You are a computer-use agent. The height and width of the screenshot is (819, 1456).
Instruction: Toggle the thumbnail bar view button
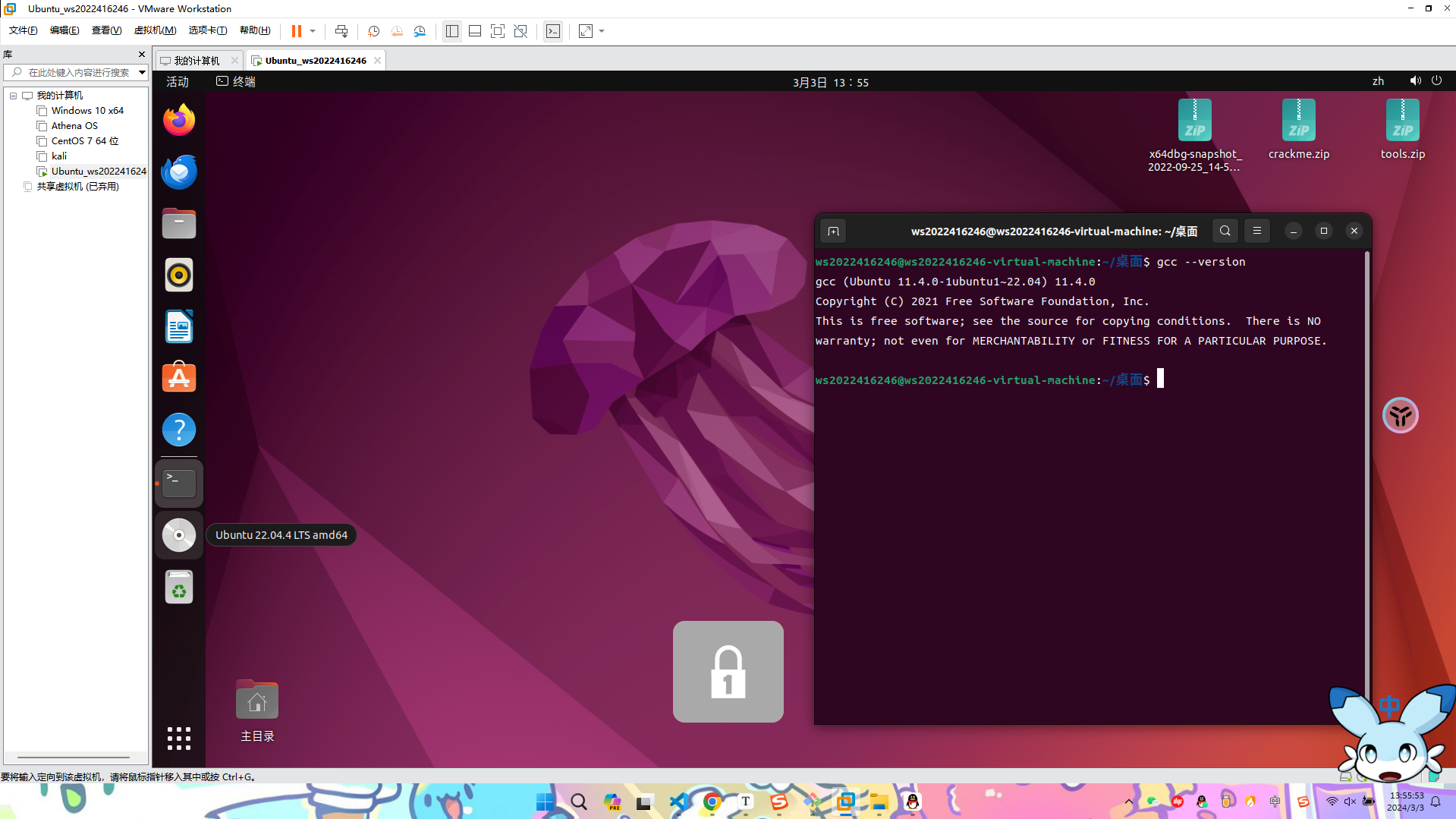475,31
